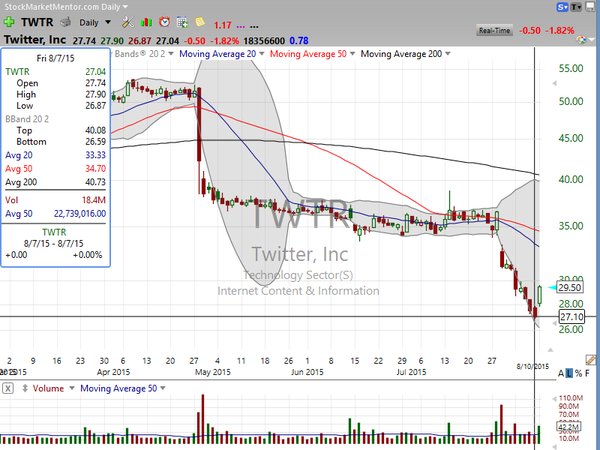
Task: Open StockMarketMentor.com Daily layout dropdown
Action: click(x=125, y=7)
